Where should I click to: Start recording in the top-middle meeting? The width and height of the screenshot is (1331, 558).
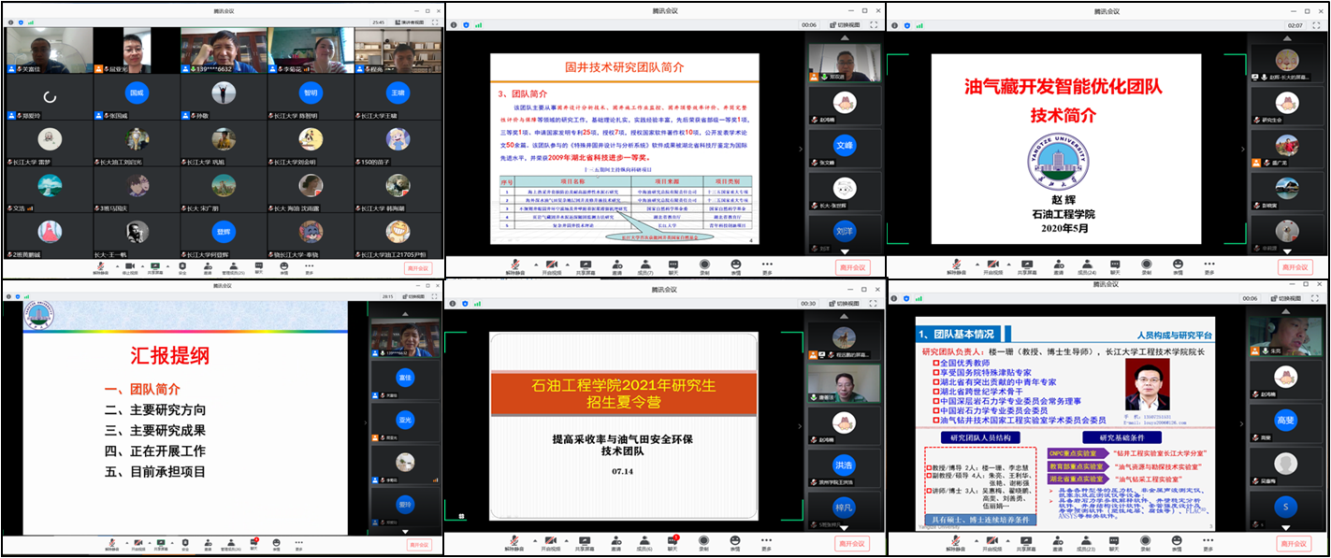(x=705, y=265)
